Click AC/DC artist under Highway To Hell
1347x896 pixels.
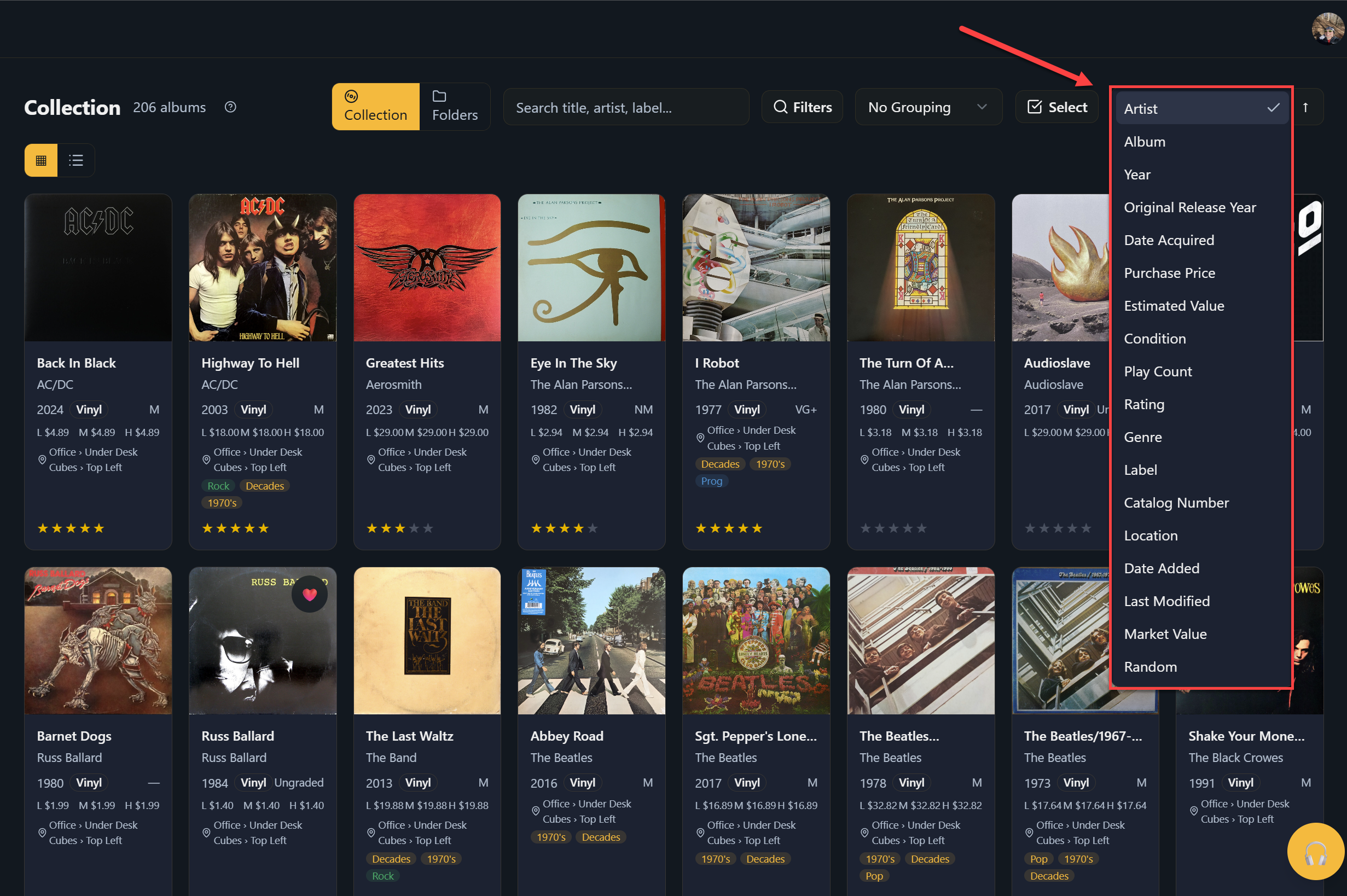pyautogui.click(x=219, y=385)
